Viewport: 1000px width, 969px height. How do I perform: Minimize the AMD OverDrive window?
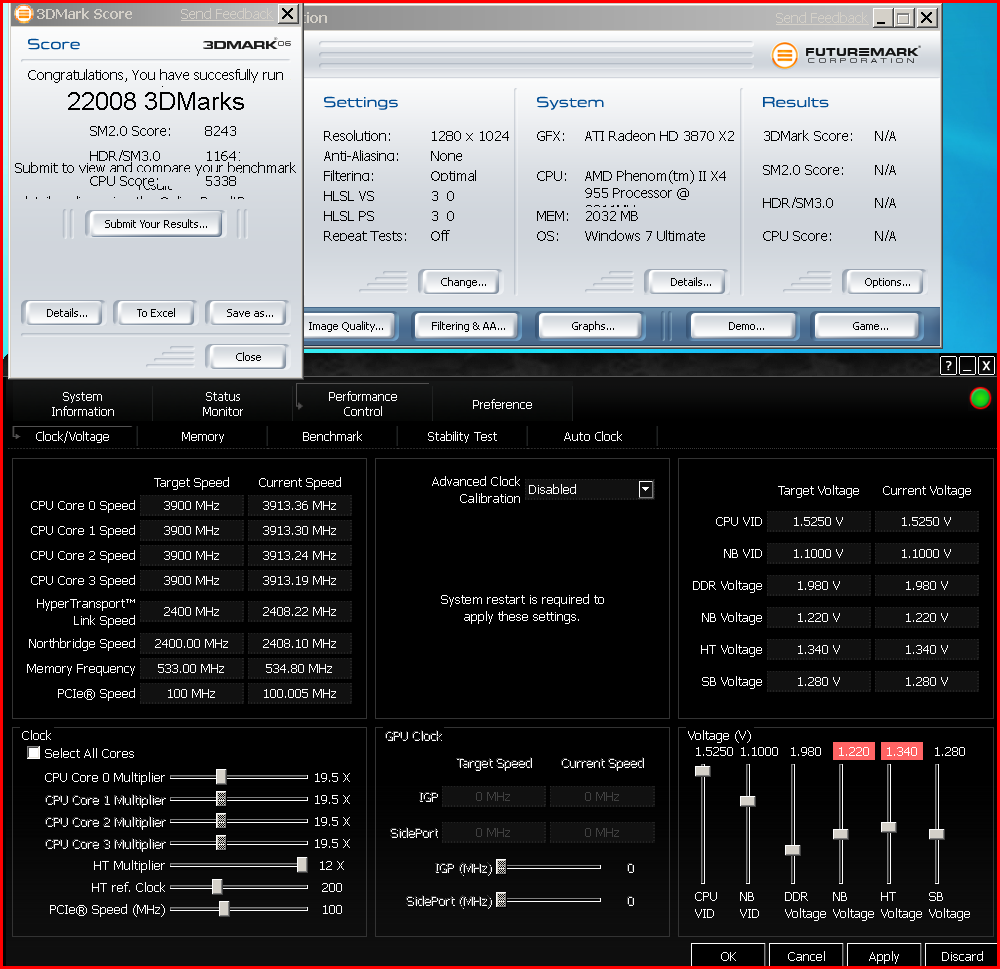967,366
